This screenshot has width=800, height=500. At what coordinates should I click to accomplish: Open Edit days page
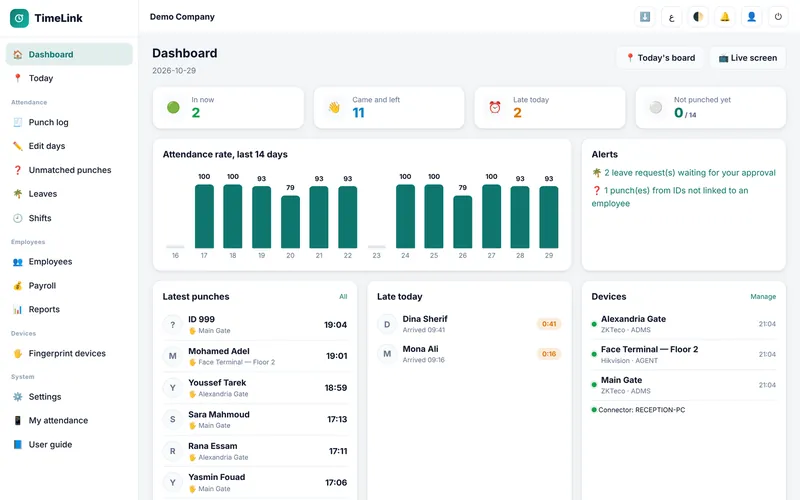[69, 146]
